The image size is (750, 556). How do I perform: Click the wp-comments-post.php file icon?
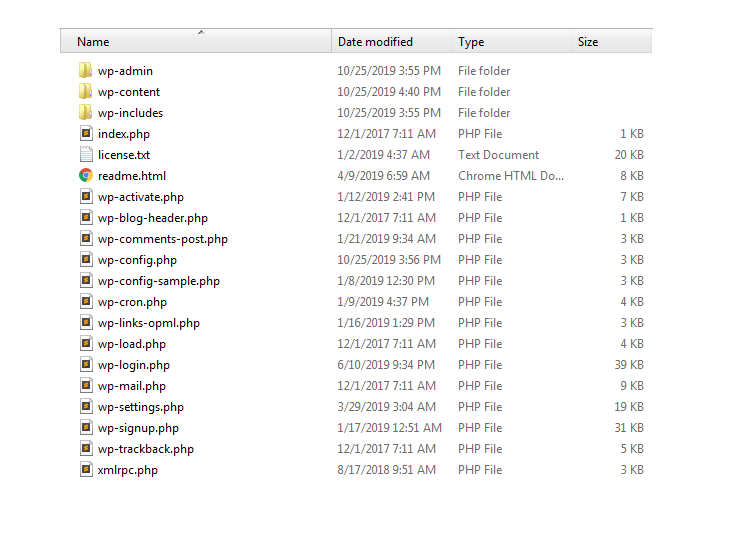click(x=86, y=239)
